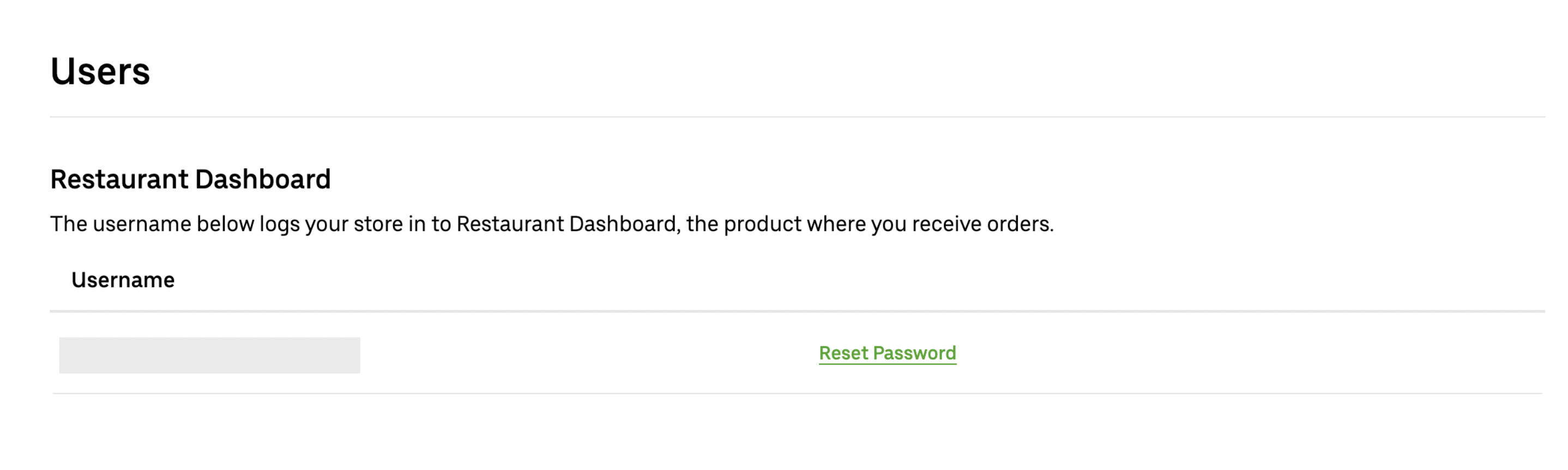Click the divider line beneath Users title

[791, 116]
